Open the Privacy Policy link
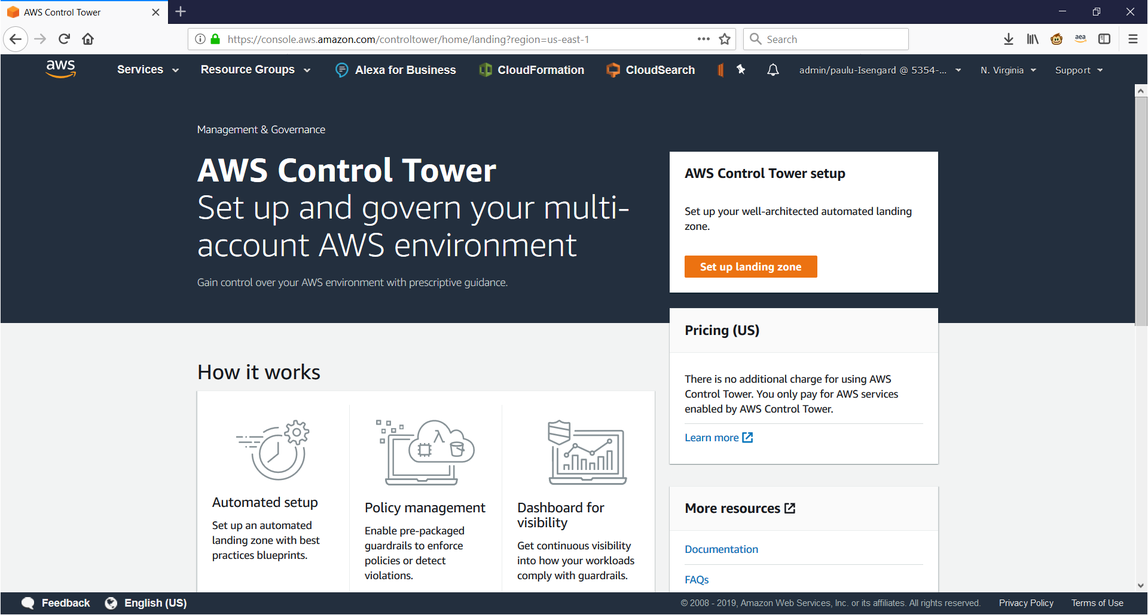The image size is (1148, 615). click(x=1026, y=603)
